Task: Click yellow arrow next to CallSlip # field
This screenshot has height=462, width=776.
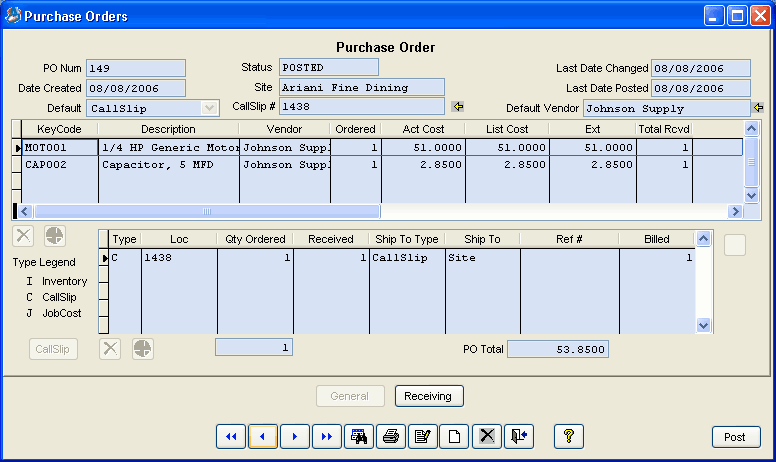Action: [x=458, y=106]
